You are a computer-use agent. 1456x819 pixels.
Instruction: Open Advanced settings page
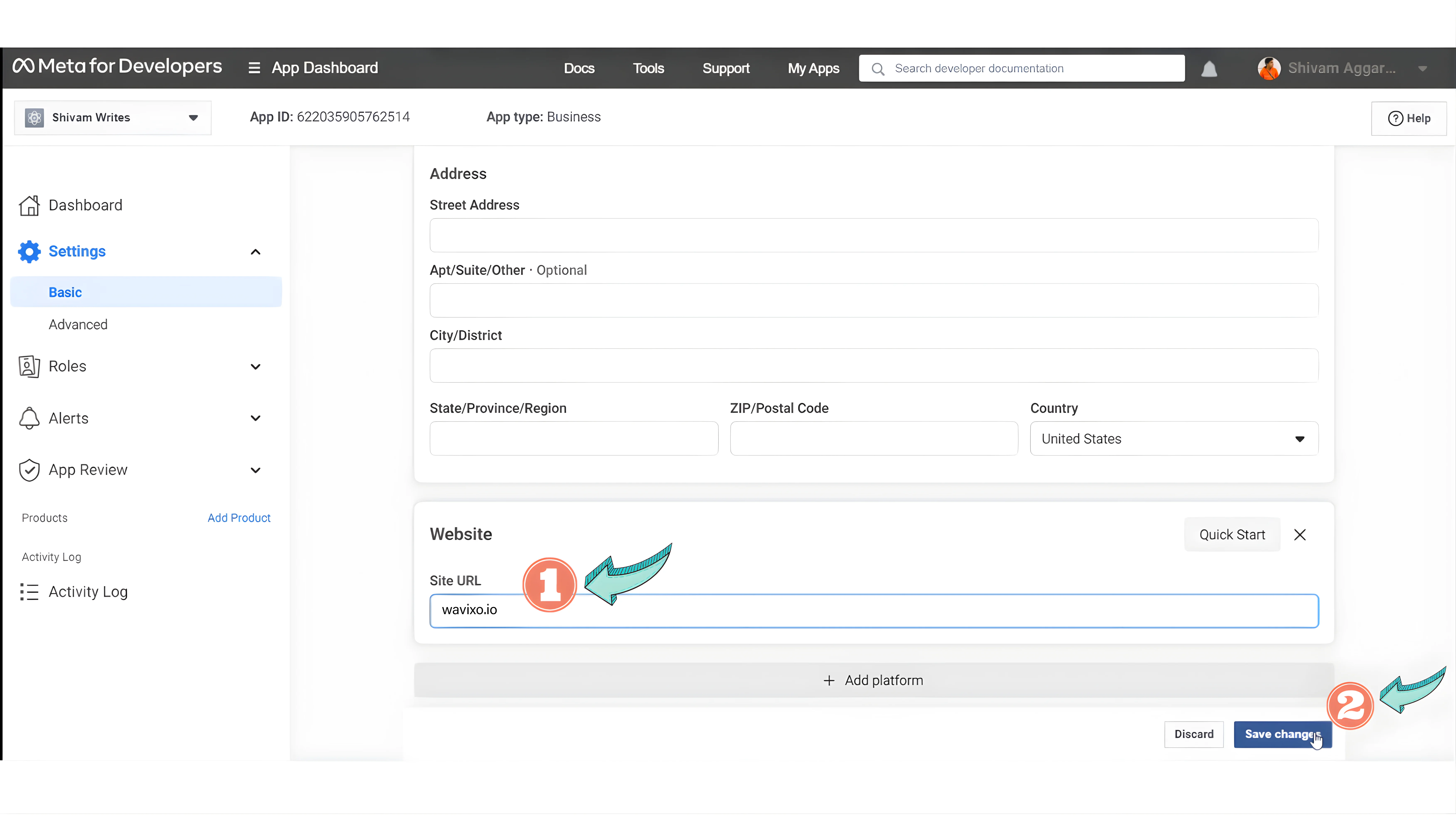click(x=78, y=324)
